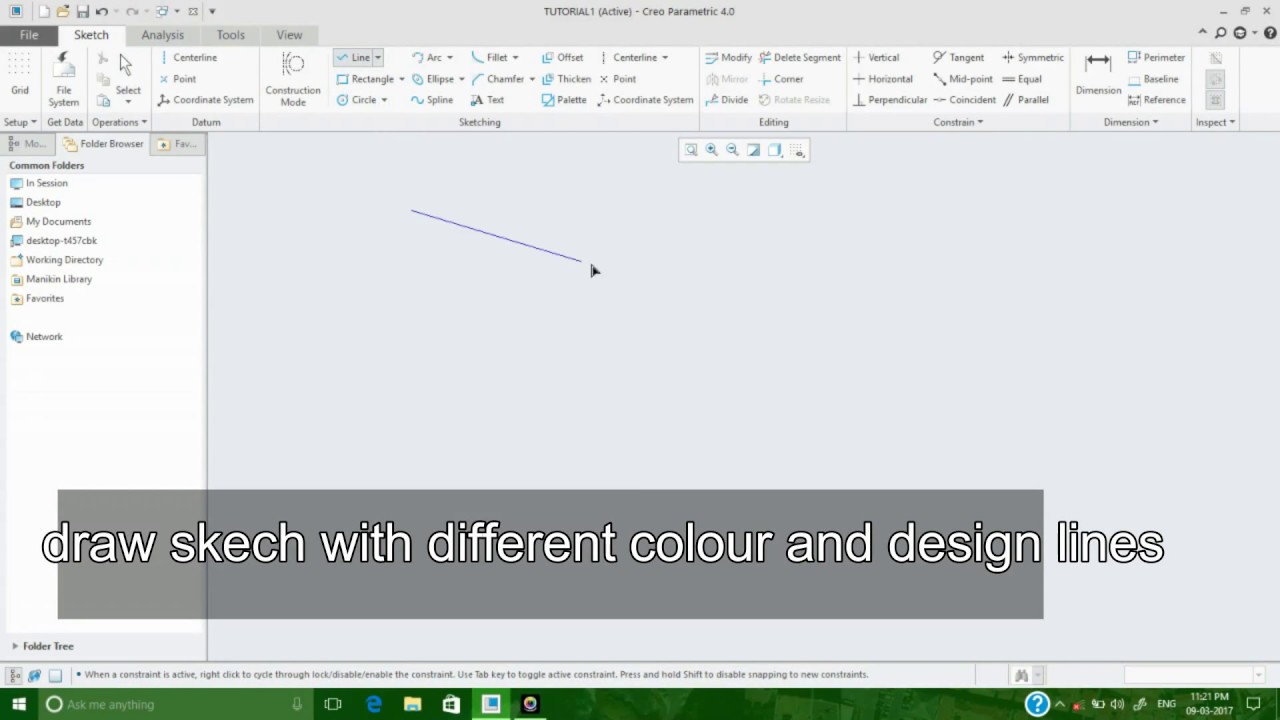The height and width of the screenshot is (720, 1280).
Task: Click the Cortana search box
Action: 175,704
